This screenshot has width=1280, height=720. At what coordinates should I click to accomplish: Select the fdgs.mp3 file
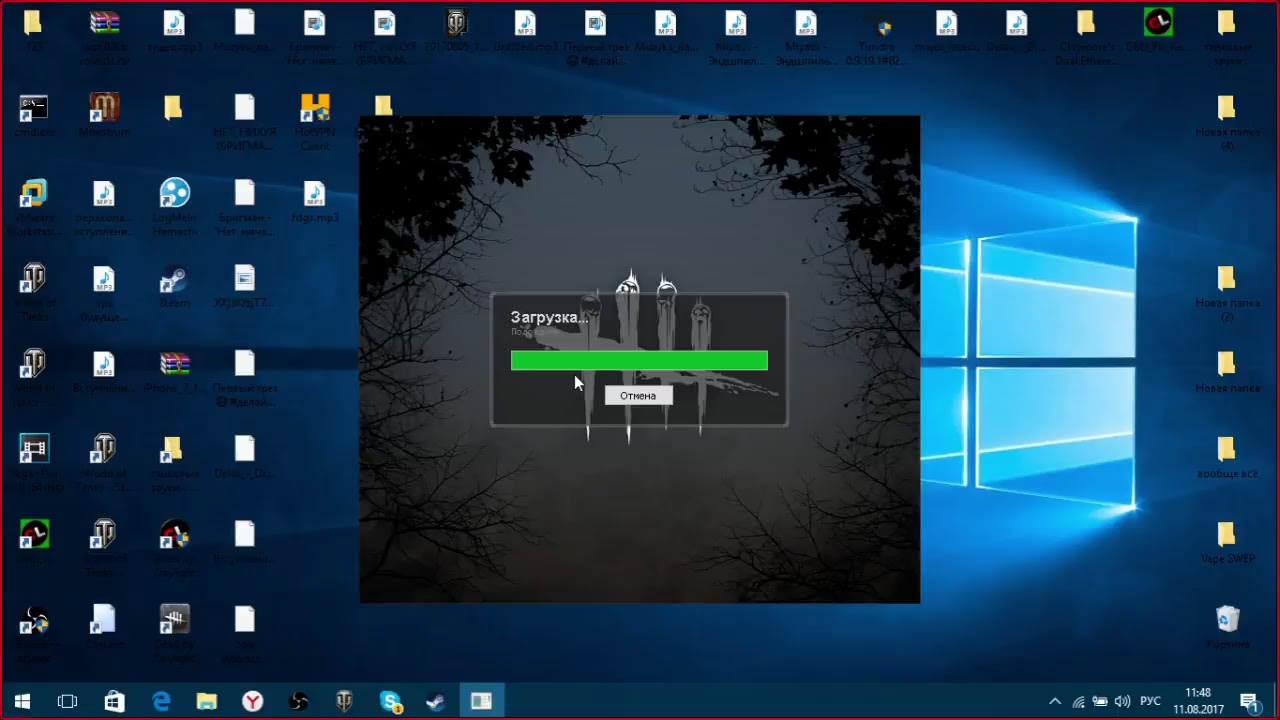point(315,201)
